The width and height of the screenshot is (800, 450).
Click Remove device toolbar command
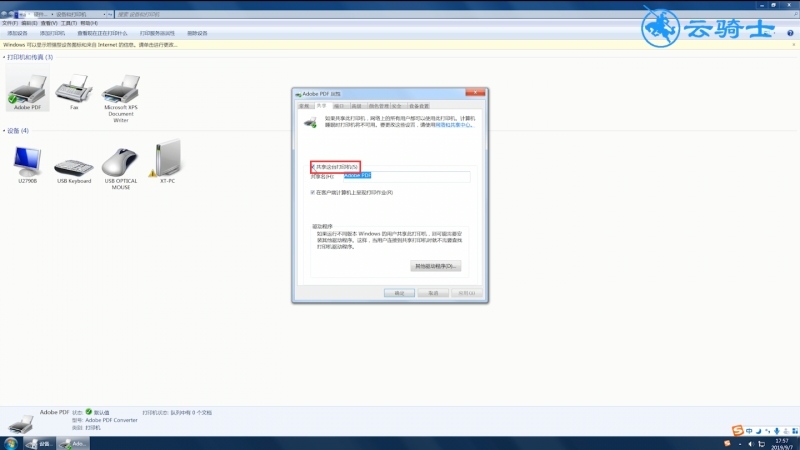pyautogui.click(x=197, y=33)
